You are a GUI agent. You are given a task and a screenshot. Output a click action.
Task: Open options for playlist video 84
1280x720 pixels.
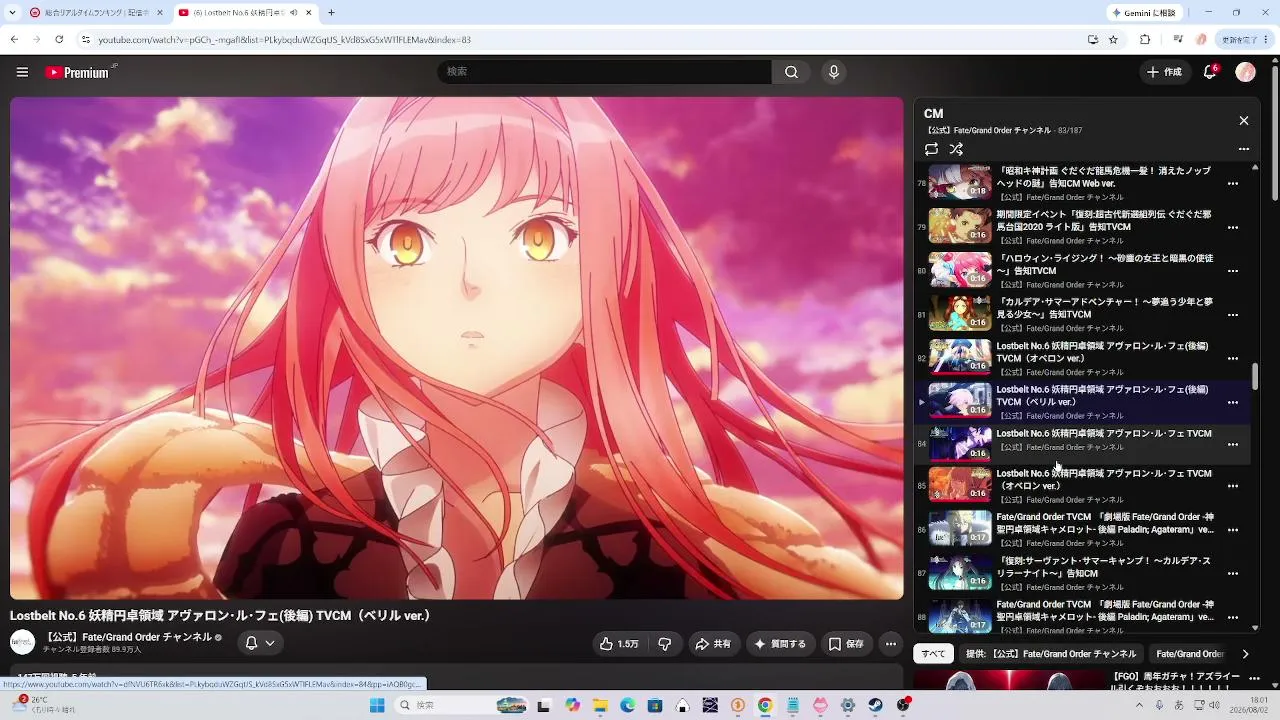coord(1233,444)
